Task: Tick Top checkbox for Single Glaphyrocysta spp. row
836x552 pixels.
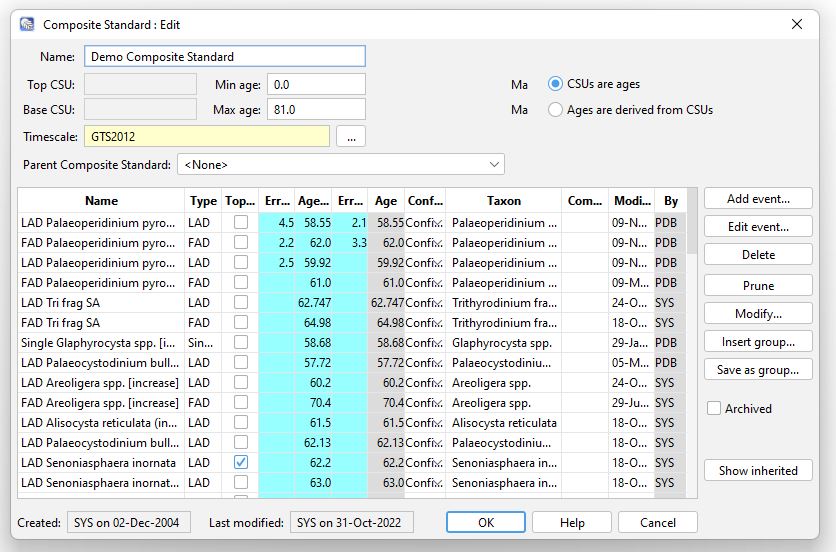Action: pyautogui.click(x=241, y=342)
